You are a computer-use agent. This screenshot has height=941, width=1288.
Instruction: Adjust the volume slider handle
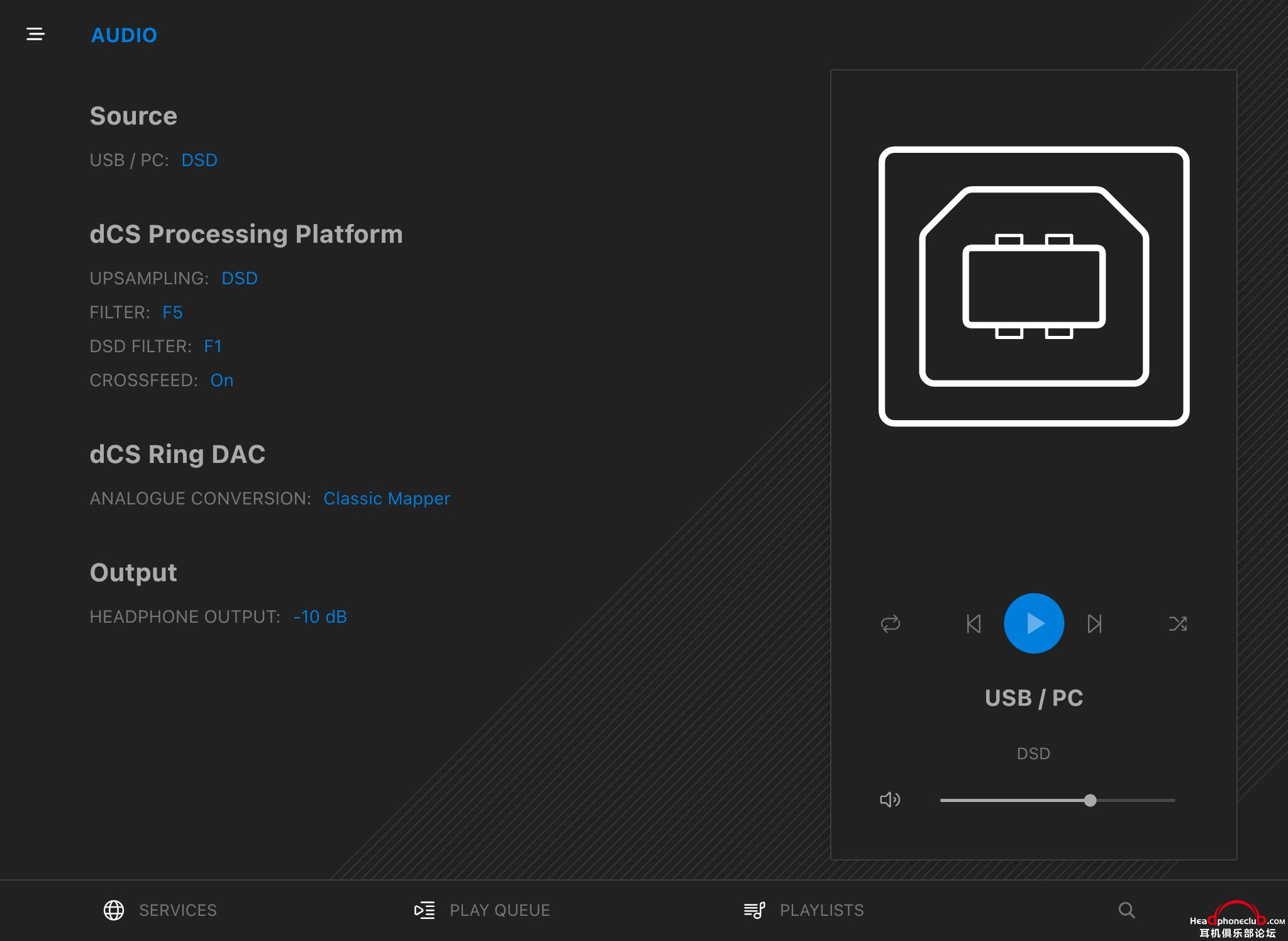1090,800
